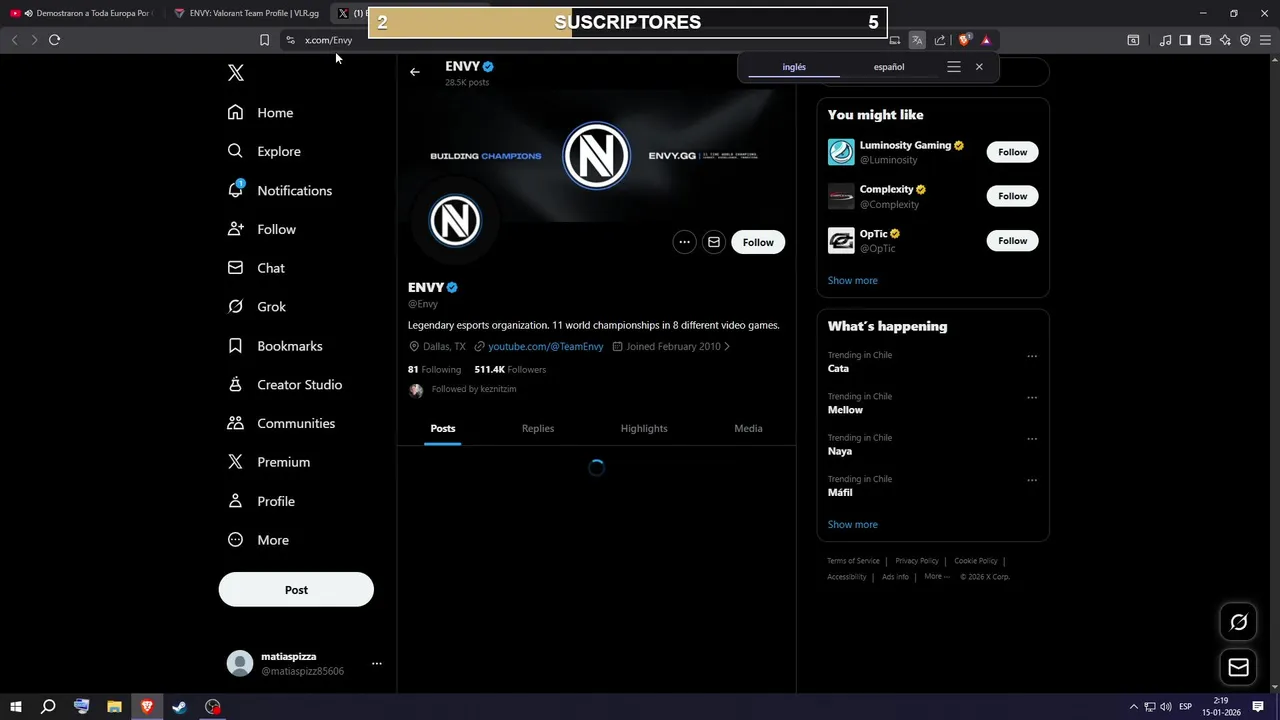Follow Complexity
This screenshot has height=720, width=1280.
[x=1012, y=196]
